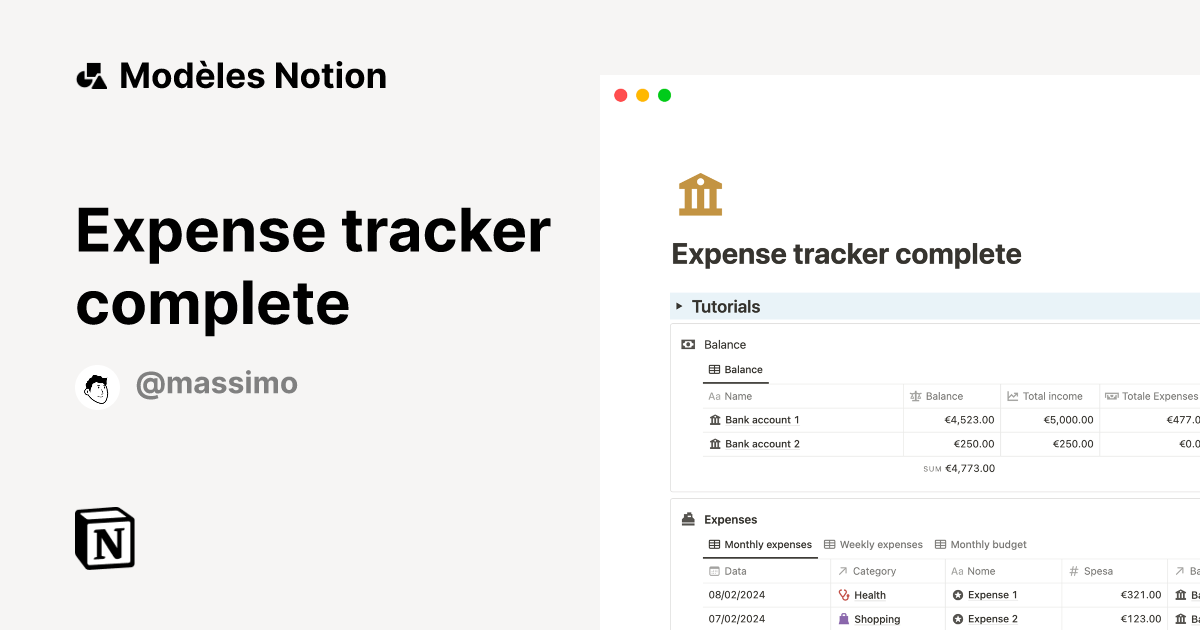This screenshot has width=1200, height=630.
Task: Open the Category column dropdown arrow
Action: tap(841, 570)
